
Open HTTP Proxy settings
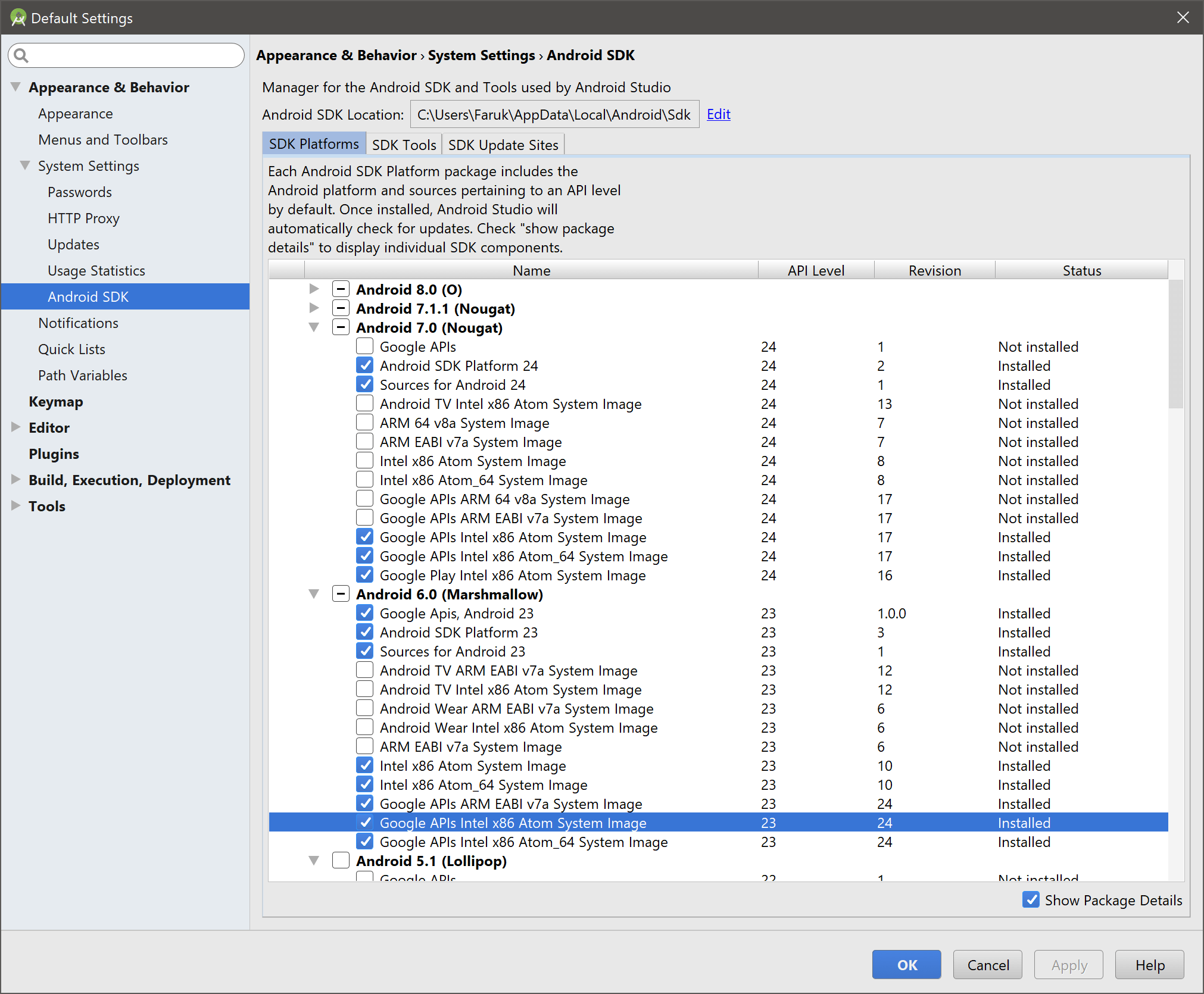[x=84, y=218]
